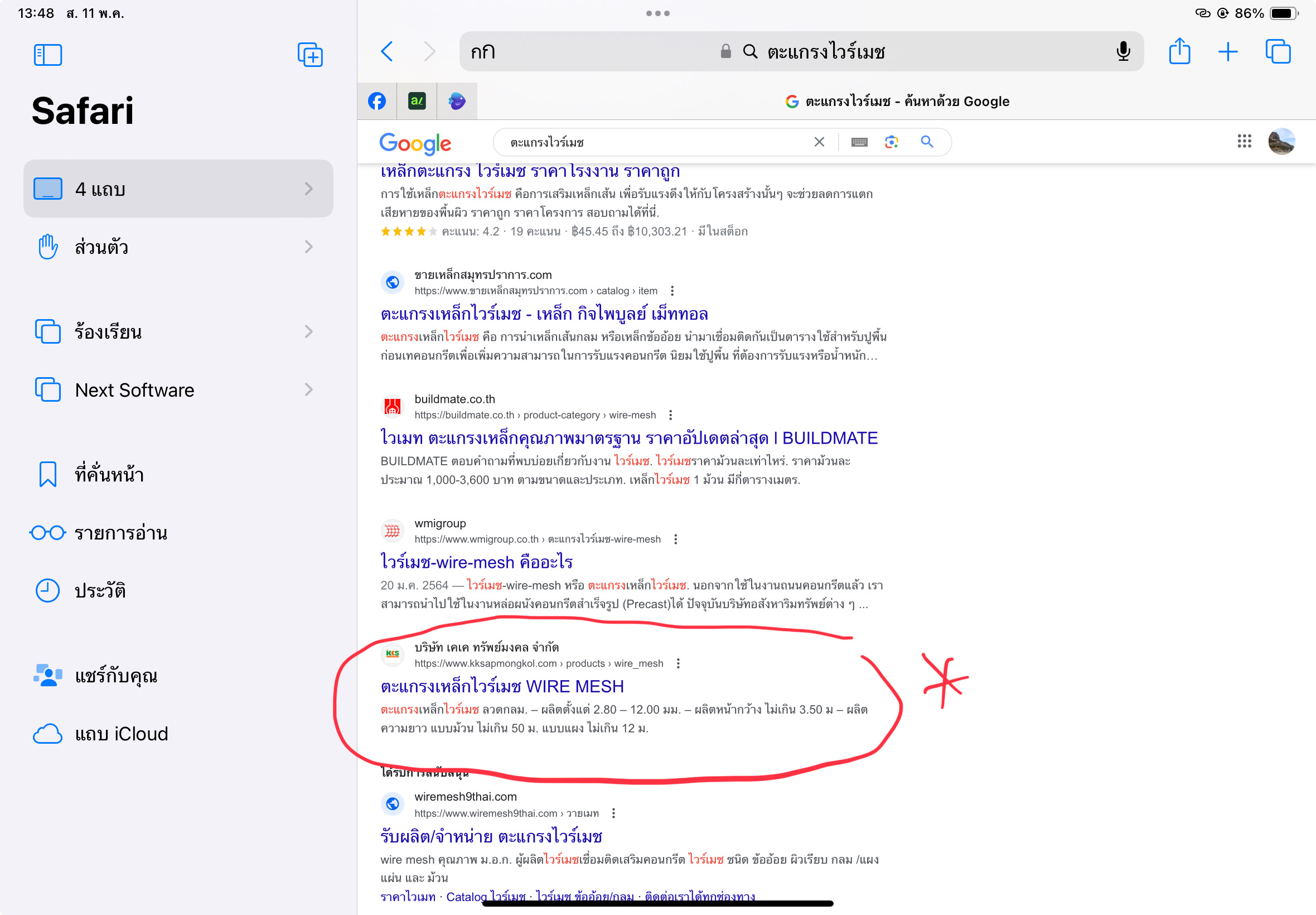Open the Google apps grid icon
The width and height of the screenshot is (1316, 915).
point(1244,141)
